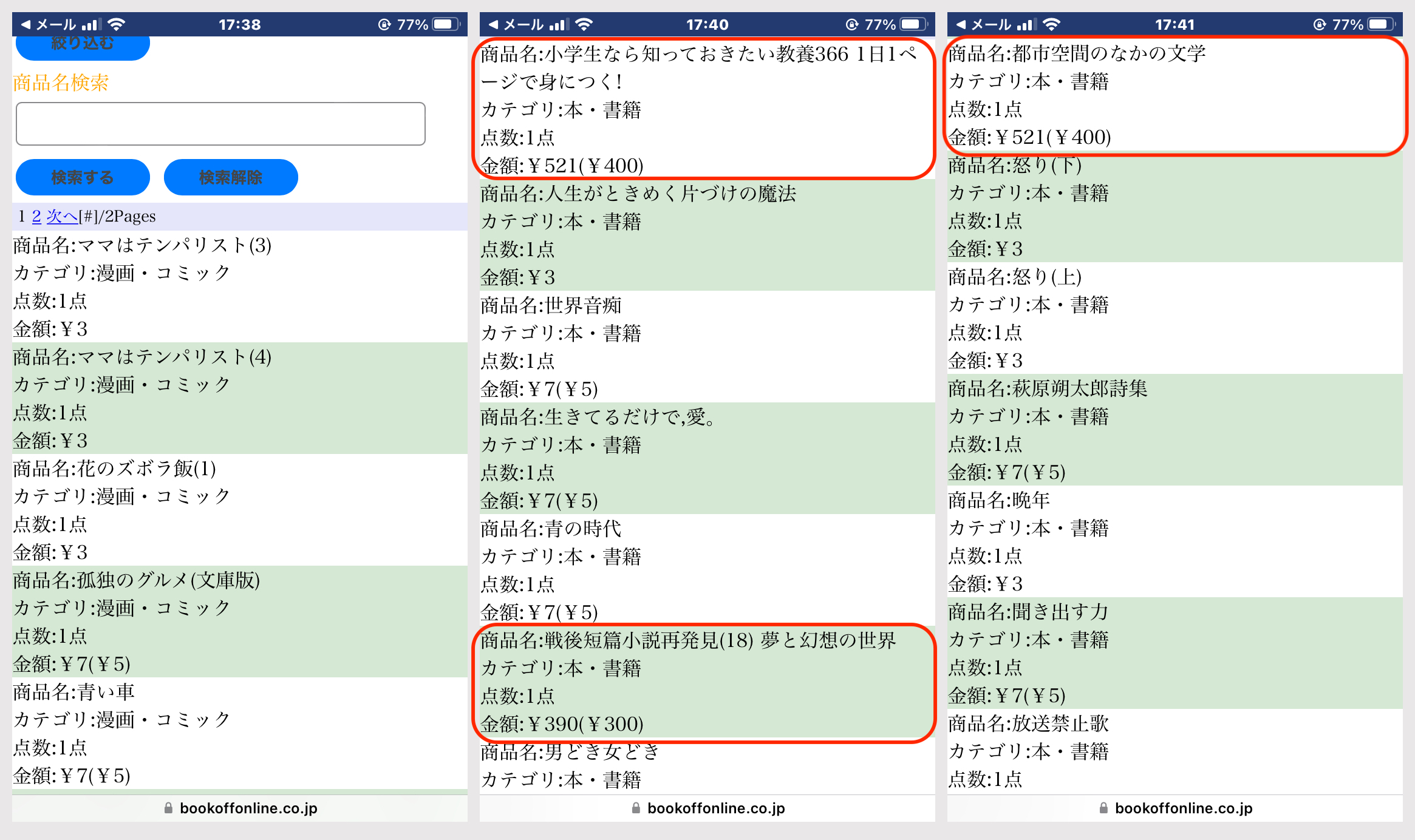Tap the 検索解除 button
The height and width of the screenshot is (840, 1415).
pos(231,177)
